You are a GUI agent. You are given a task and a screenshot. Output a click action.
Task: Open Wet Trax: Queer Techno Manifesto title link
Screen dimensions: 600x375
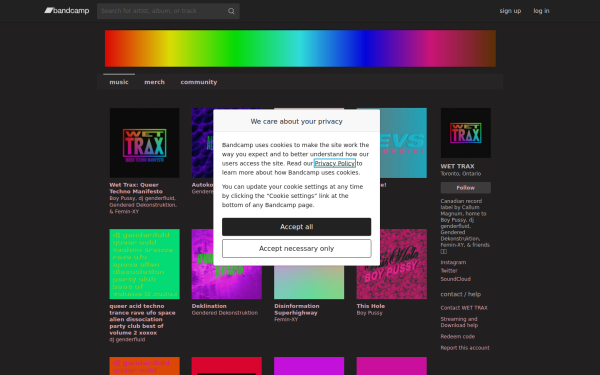[x=136, y=188]
